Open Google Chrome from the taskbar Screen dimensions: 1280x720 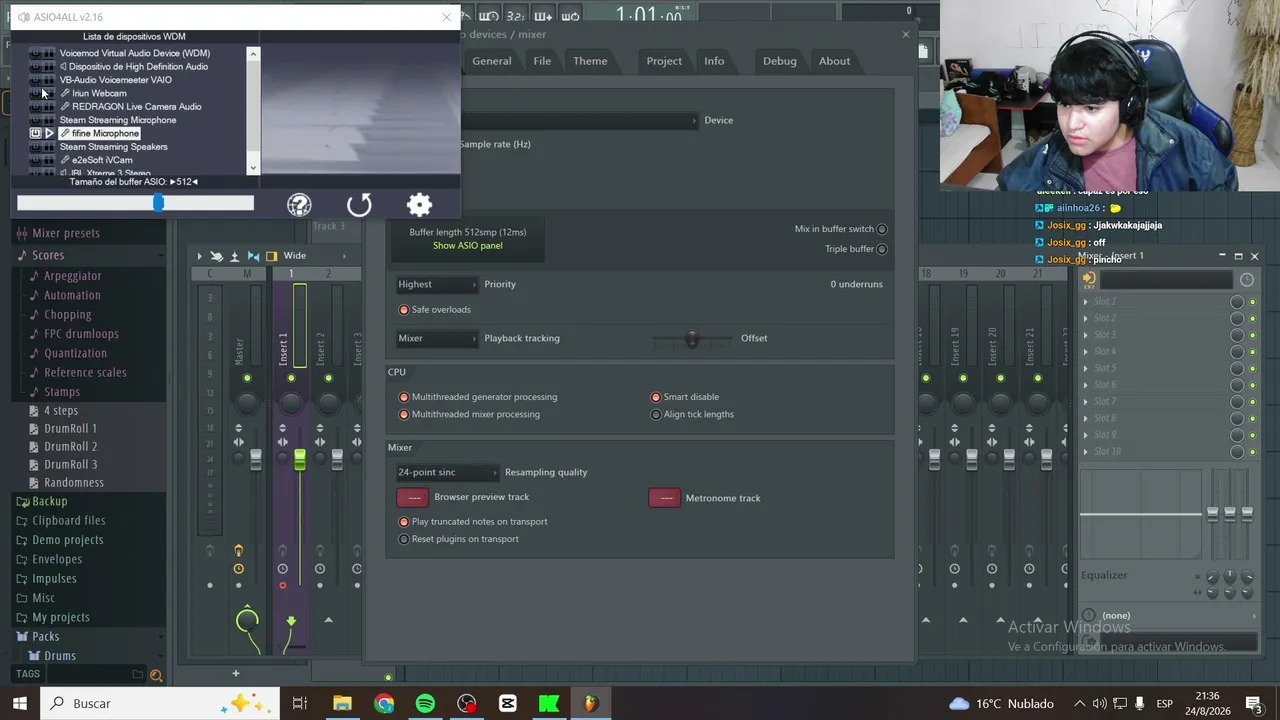(x=384, y=704)
